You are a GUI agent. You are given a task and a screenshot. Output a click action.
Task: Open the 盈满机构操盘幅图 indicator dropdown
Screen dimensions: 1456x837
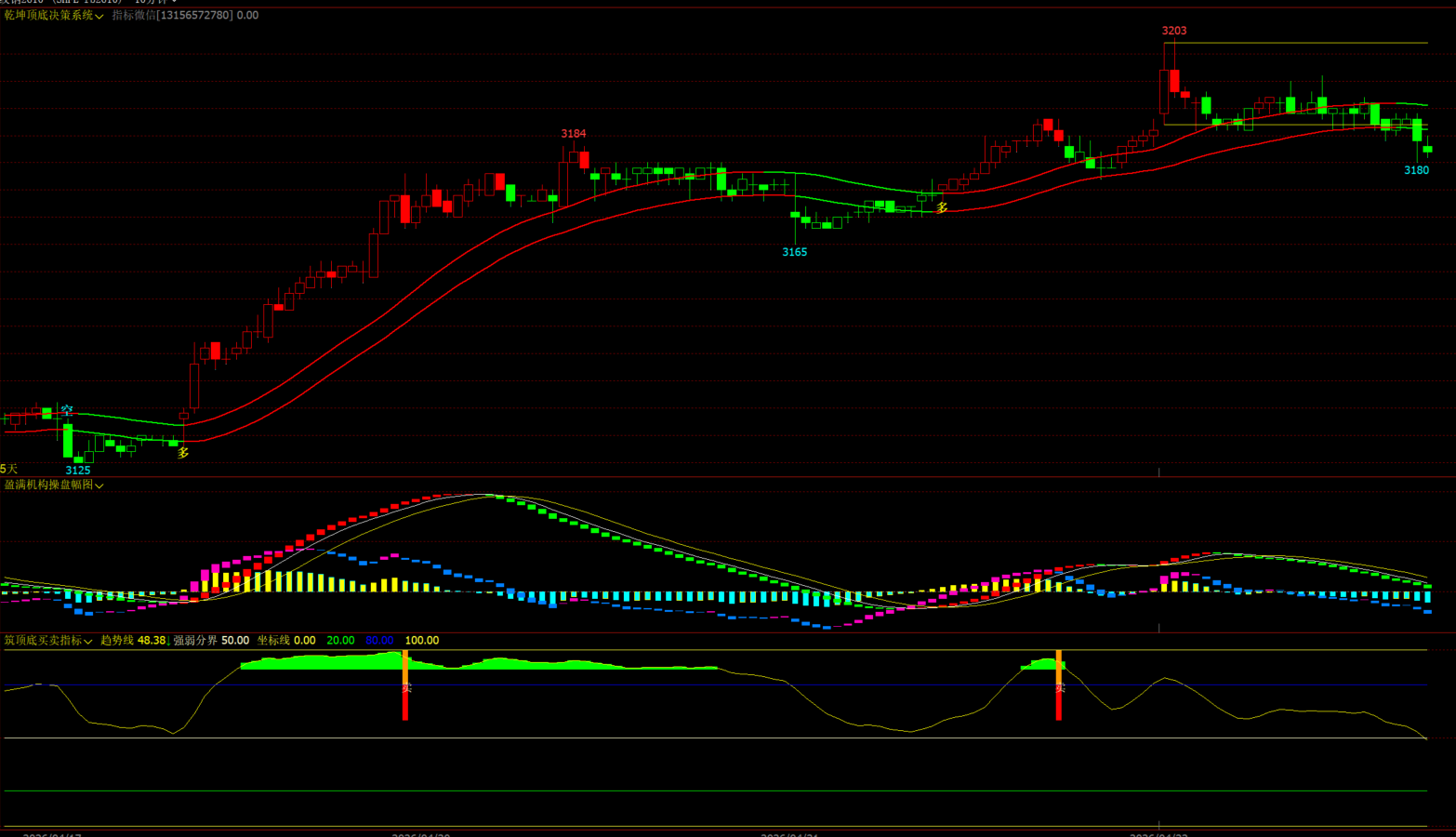53,485
